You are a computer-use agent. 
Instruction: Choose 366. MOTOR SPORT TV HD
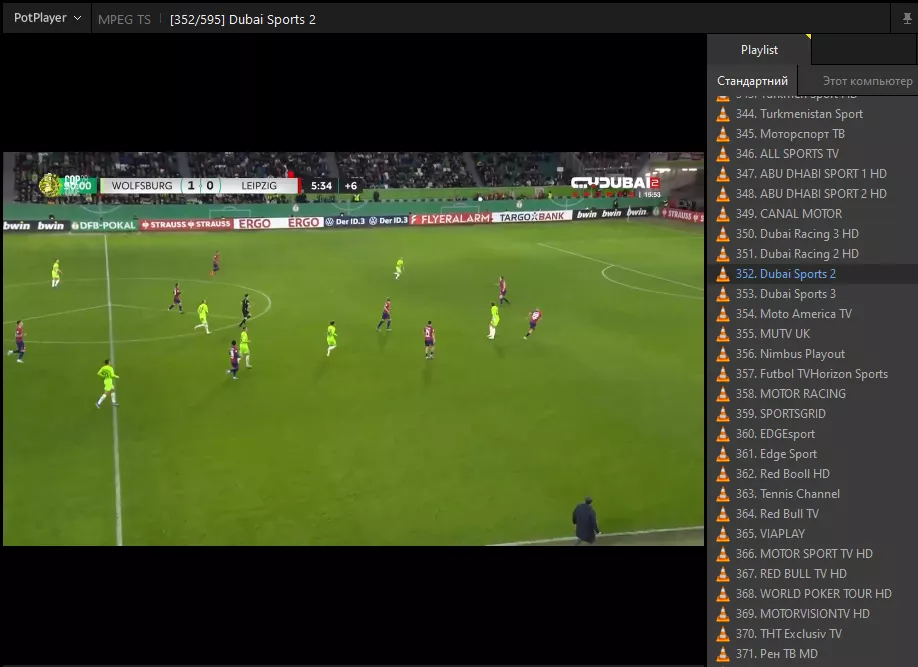pyautogui.click(x=813, y=554)
